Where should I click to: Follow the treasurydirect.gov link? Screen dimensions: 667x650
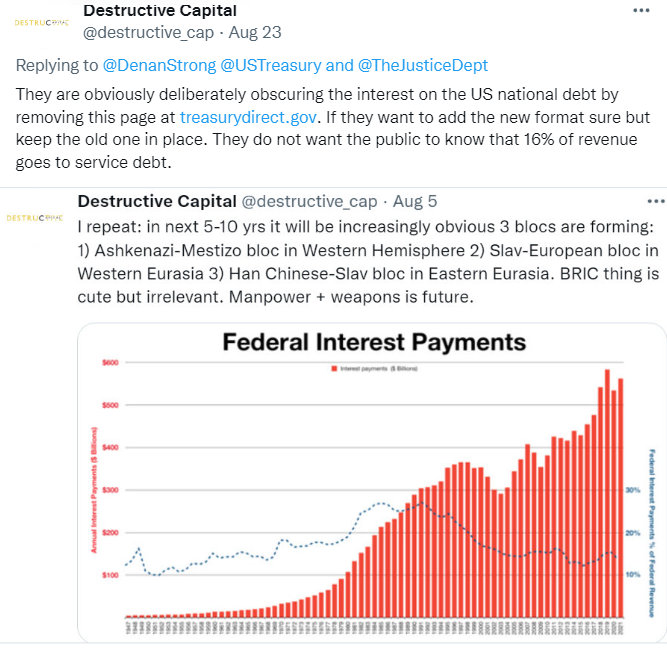248,116
